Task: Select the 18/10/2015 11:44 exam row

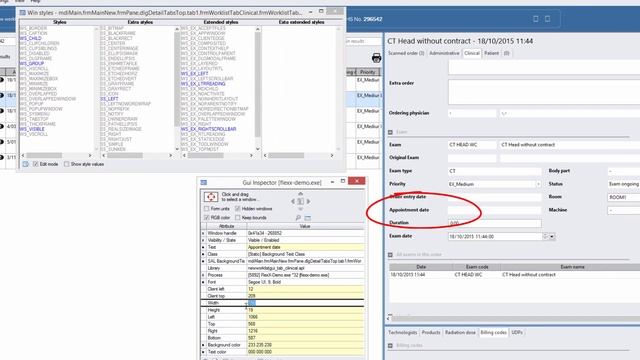Action: point(514,275)
